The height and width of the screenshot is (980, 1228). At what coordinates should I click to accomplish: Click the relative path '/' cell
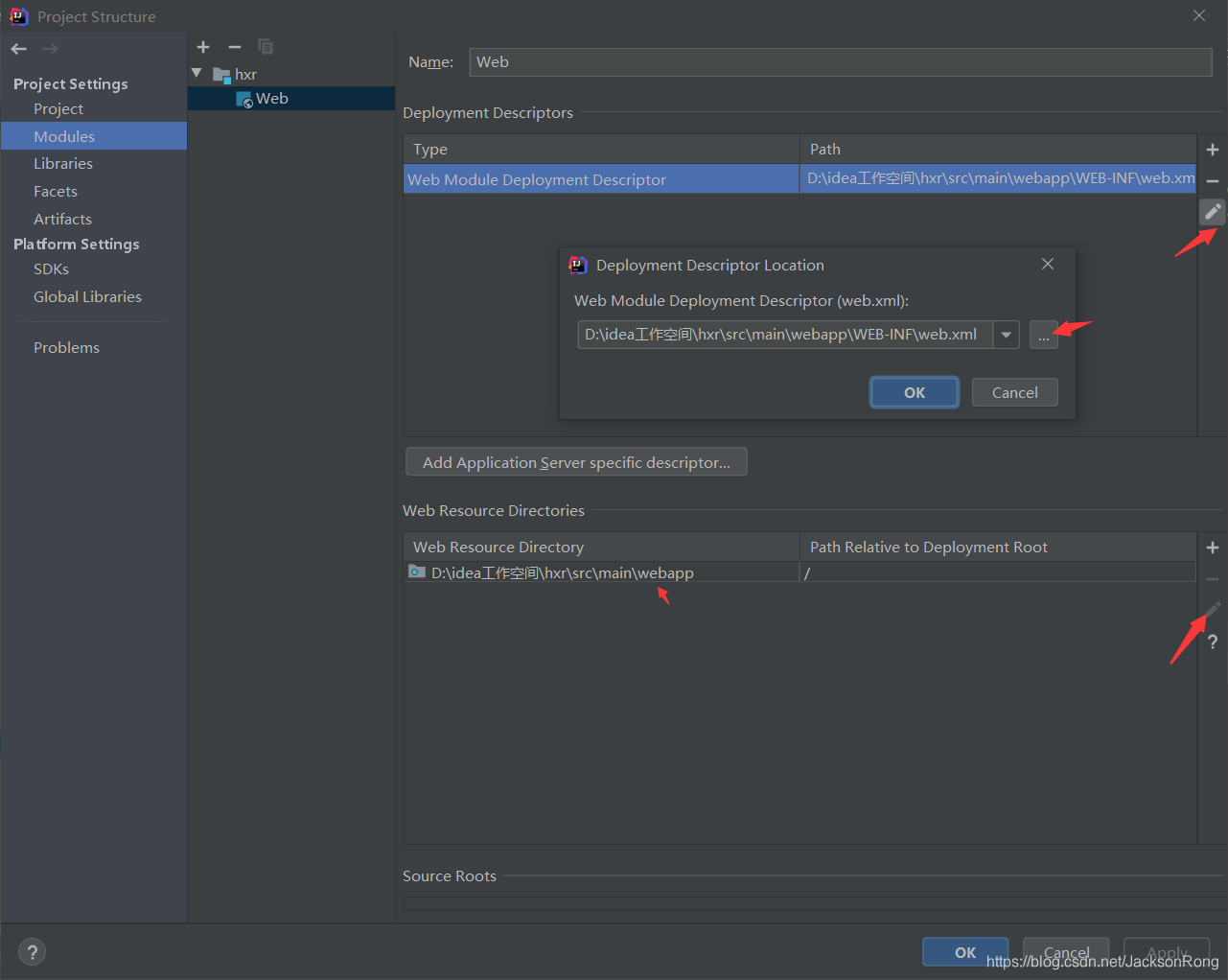point(998,572)
